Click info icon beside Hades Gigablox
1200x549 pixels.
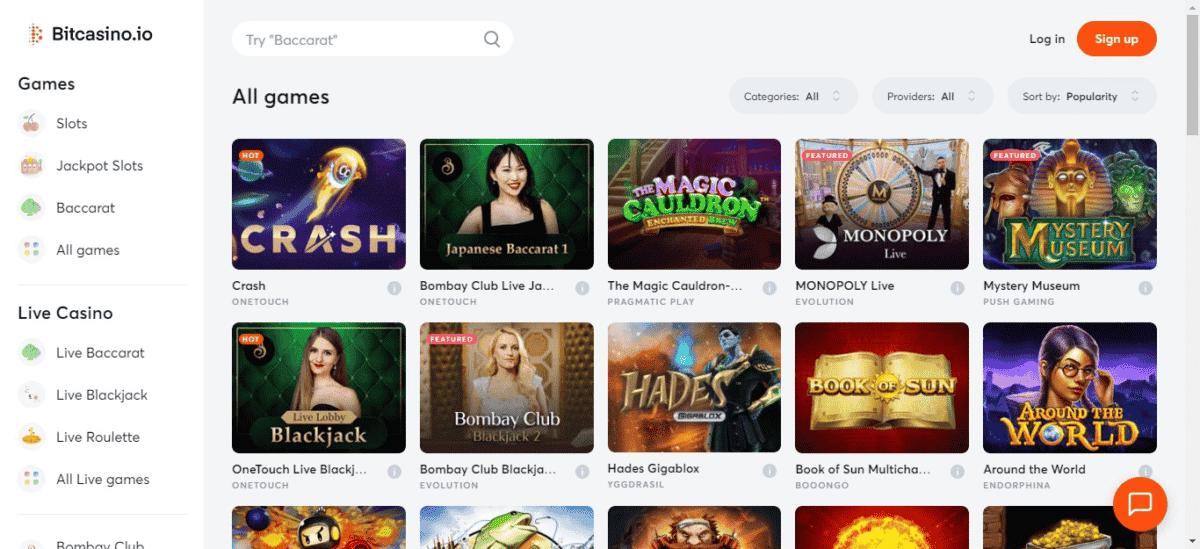tap(769, 471)
